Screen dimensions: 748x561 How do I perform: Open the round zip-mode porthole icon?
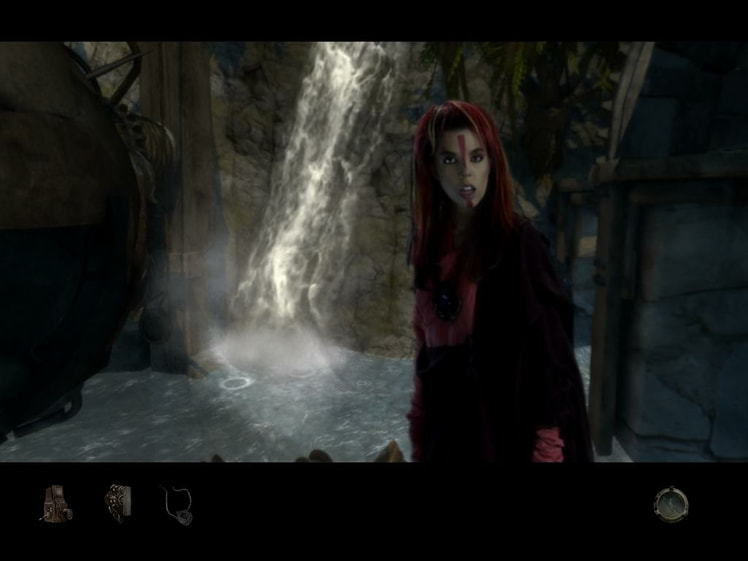click(671, 504)
